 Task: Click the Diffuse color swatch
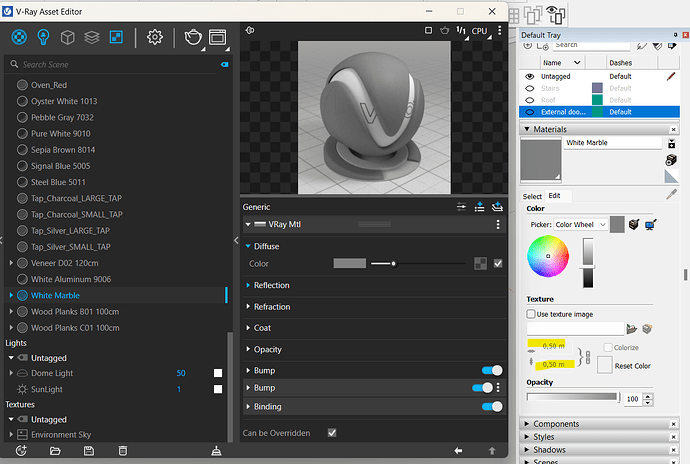pyautogui.click(x=349, y=263)
